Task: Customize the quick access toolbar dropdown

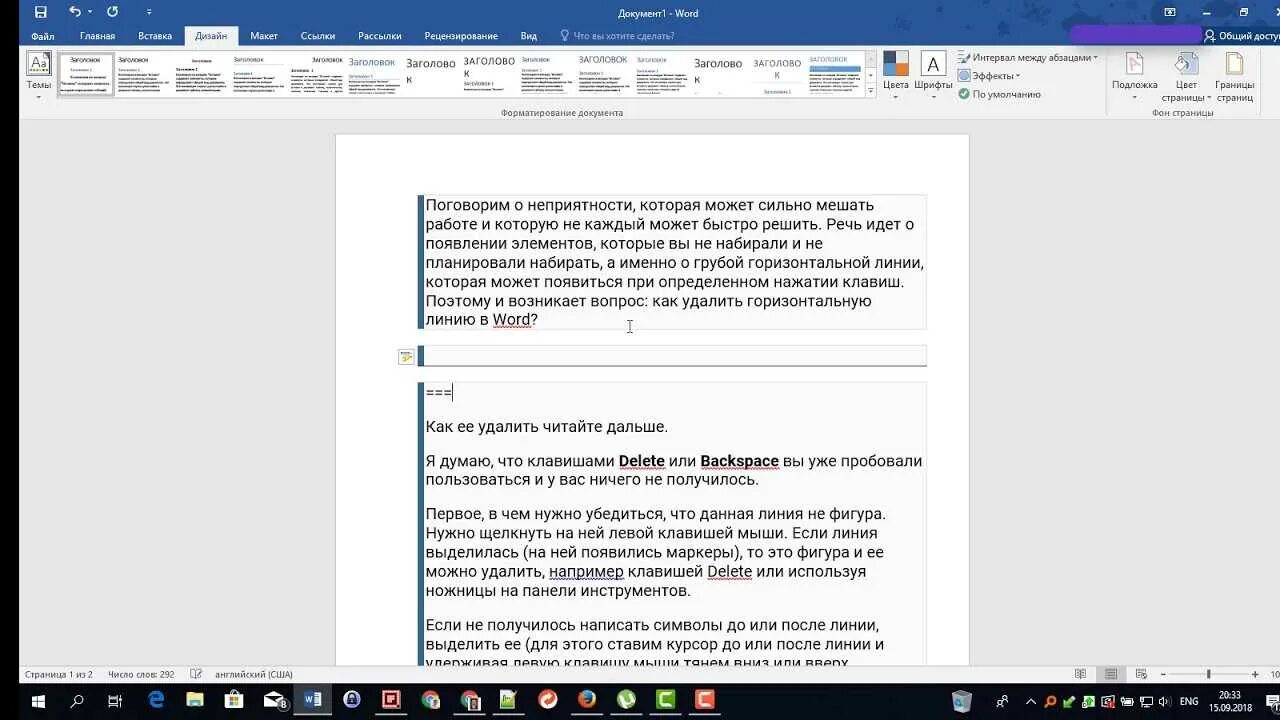Action: (x=149, y=12)
